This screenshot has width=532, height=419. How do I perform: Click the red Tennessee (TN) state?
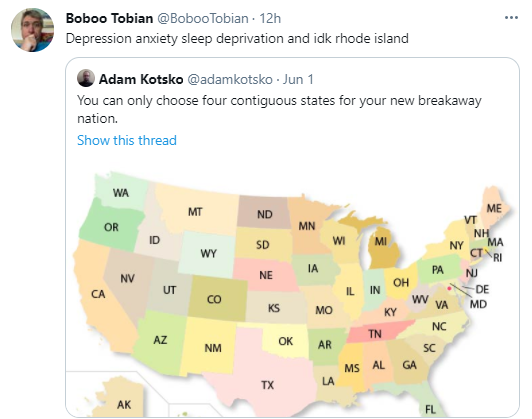377,332
